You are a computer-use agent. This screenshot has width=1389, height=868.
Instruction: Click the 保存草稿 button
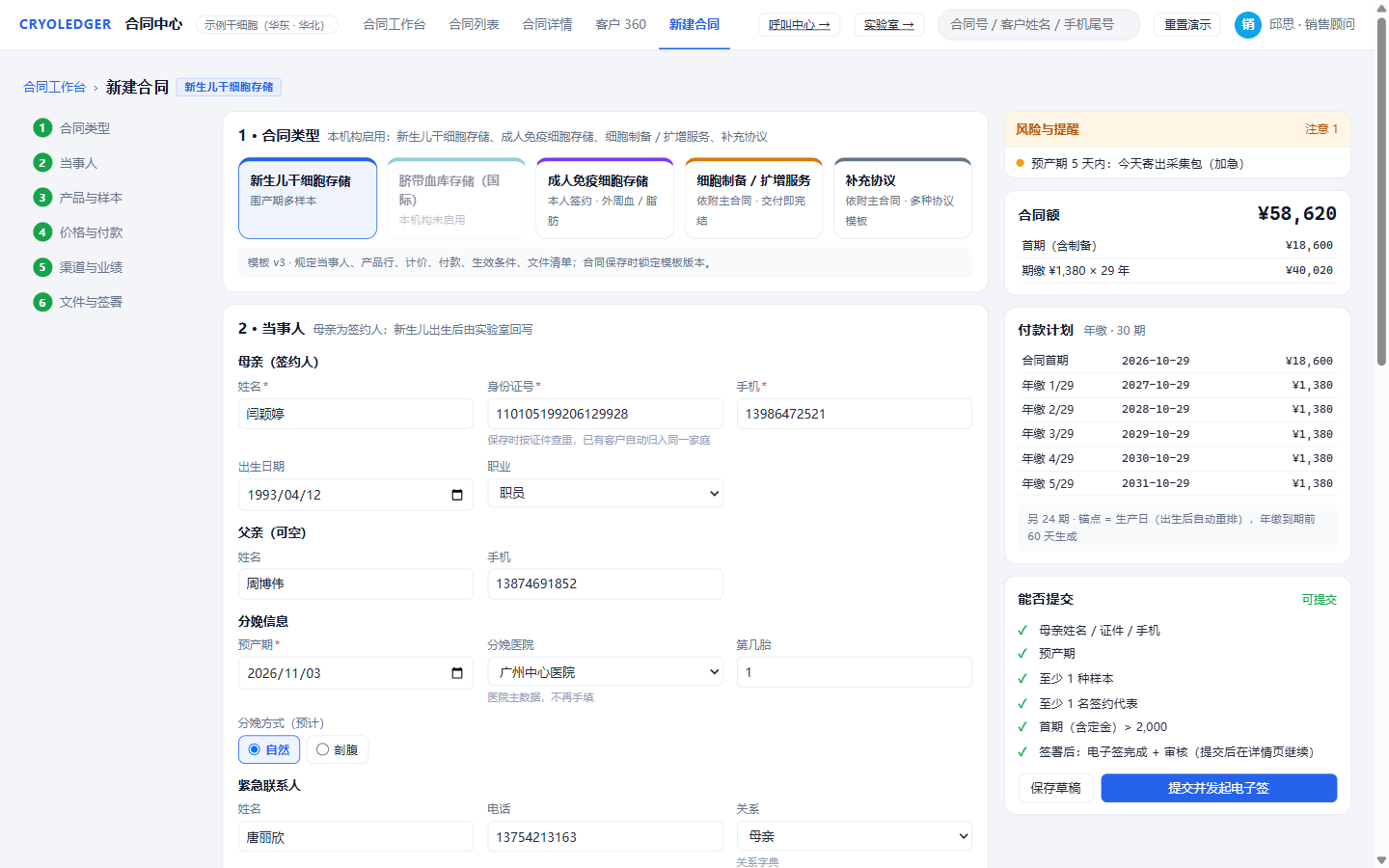click(x=1056, y=788)
